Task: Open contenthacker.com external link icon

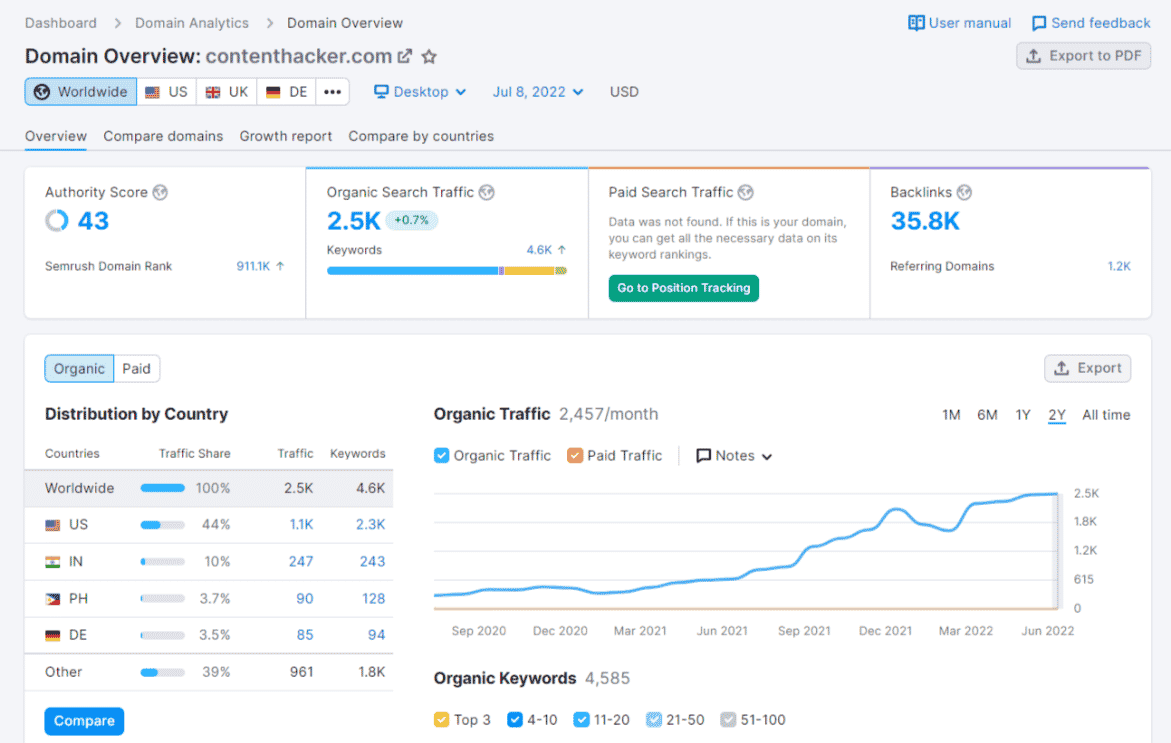Action: (405, 56)
